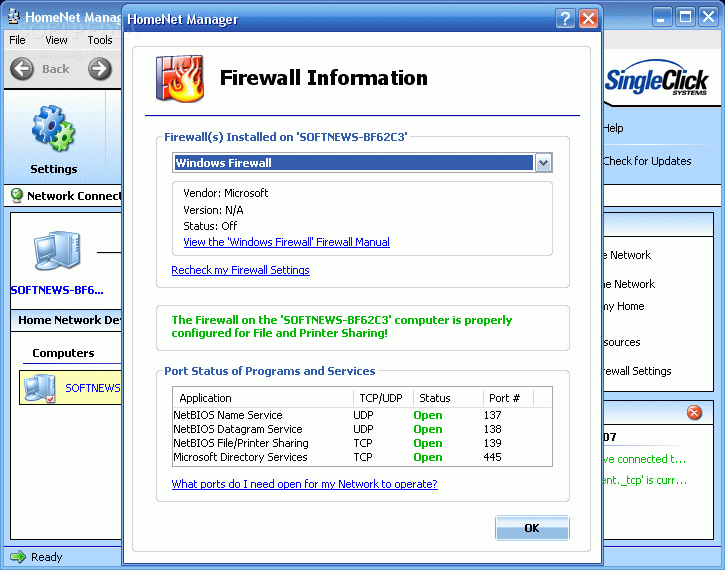
Task: Click the SOFTNEWS-BF6... computer label
Action: point(57,290)
